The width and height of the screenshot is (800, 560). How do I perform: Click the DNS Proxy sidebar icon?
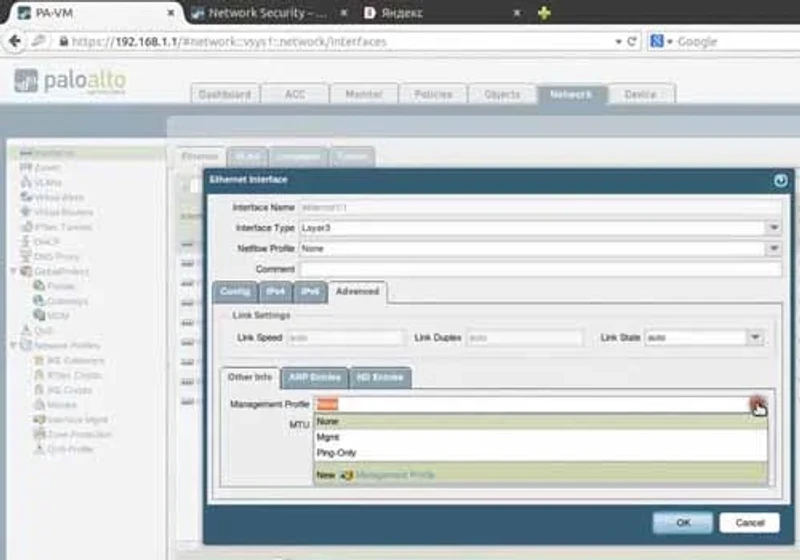point(26,256)
